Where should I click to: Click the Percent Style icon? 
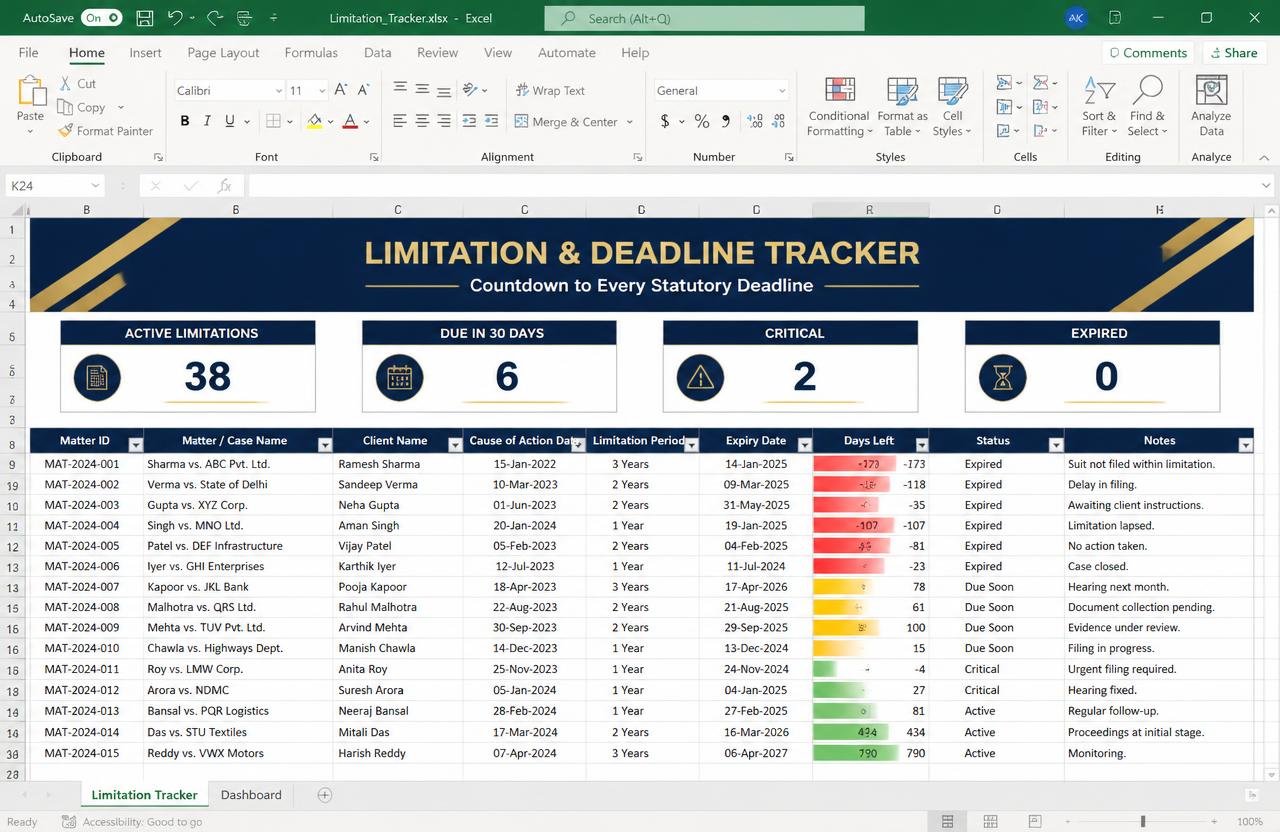click(x=702, y=121)
